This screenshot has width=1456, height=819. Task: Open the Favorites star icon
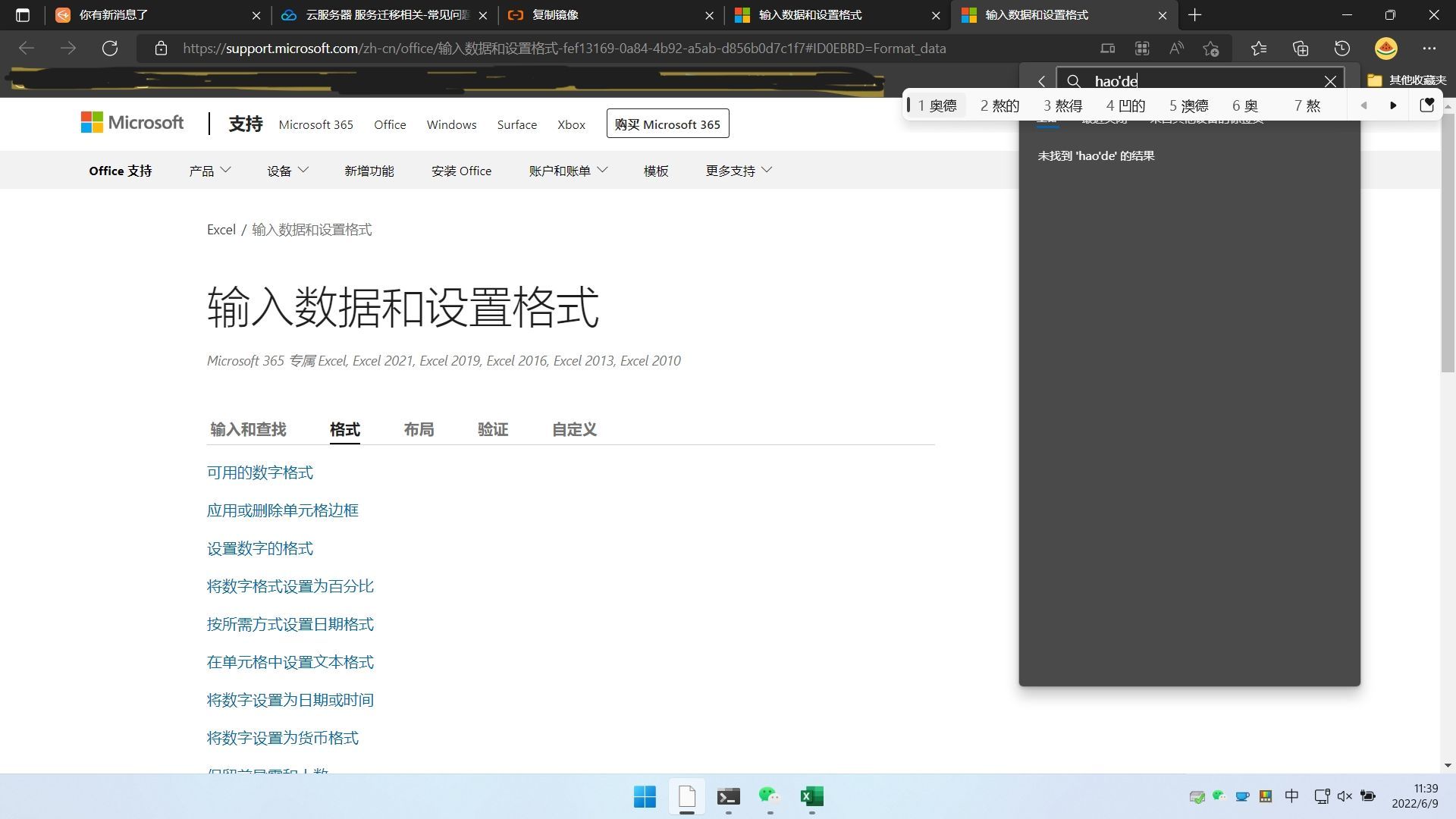[1259, 49]
